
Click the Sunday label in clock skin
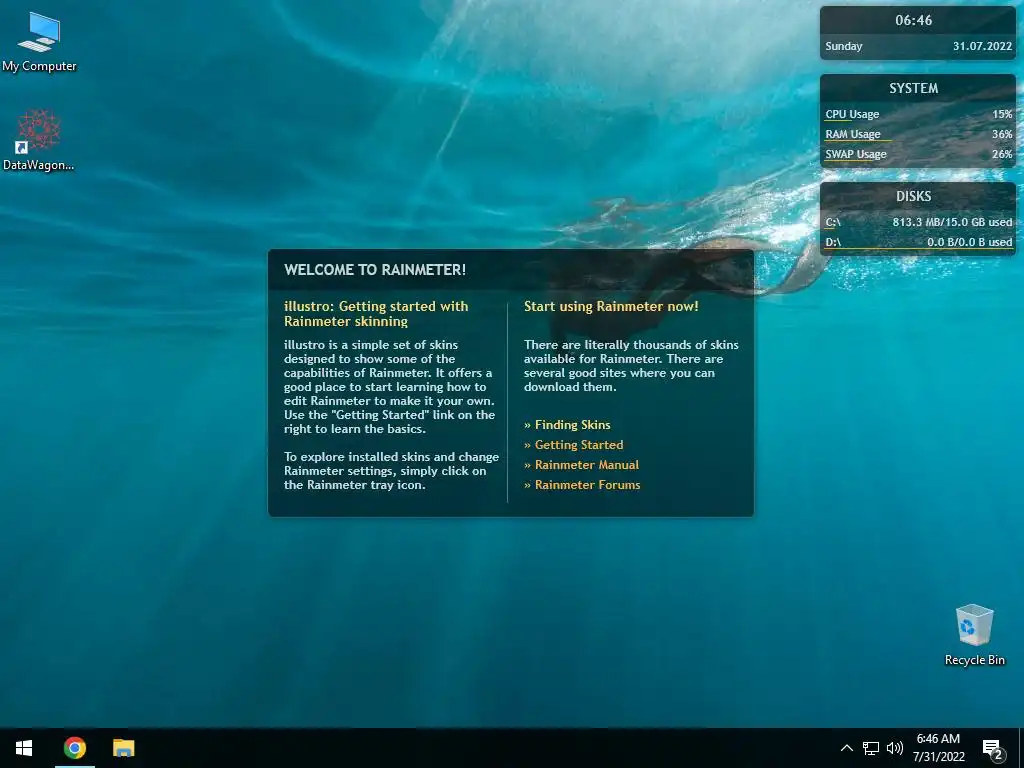[x=844, y=46]
